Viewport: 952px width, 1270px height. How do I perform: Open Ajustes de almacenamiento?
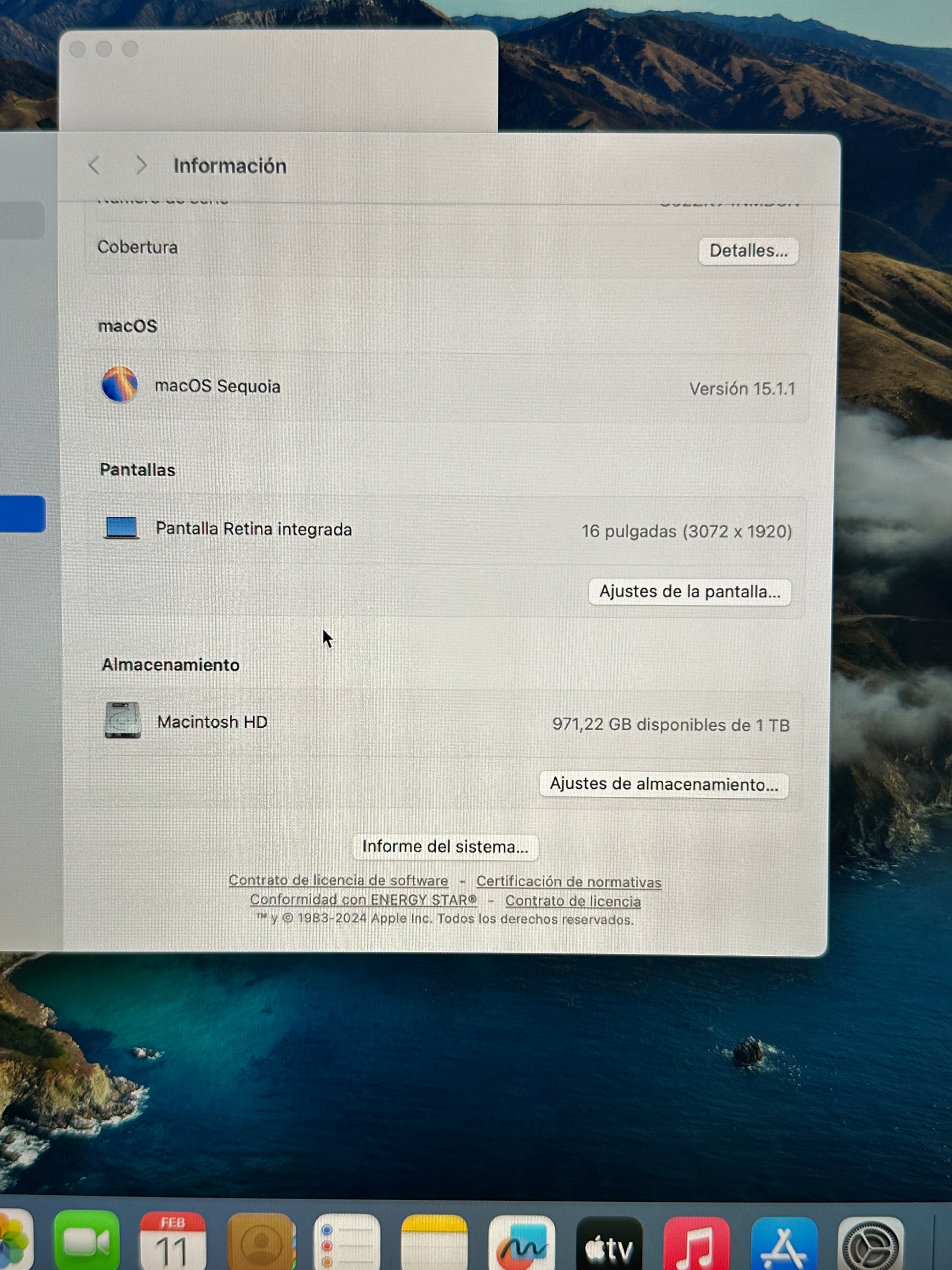(664, 784)
